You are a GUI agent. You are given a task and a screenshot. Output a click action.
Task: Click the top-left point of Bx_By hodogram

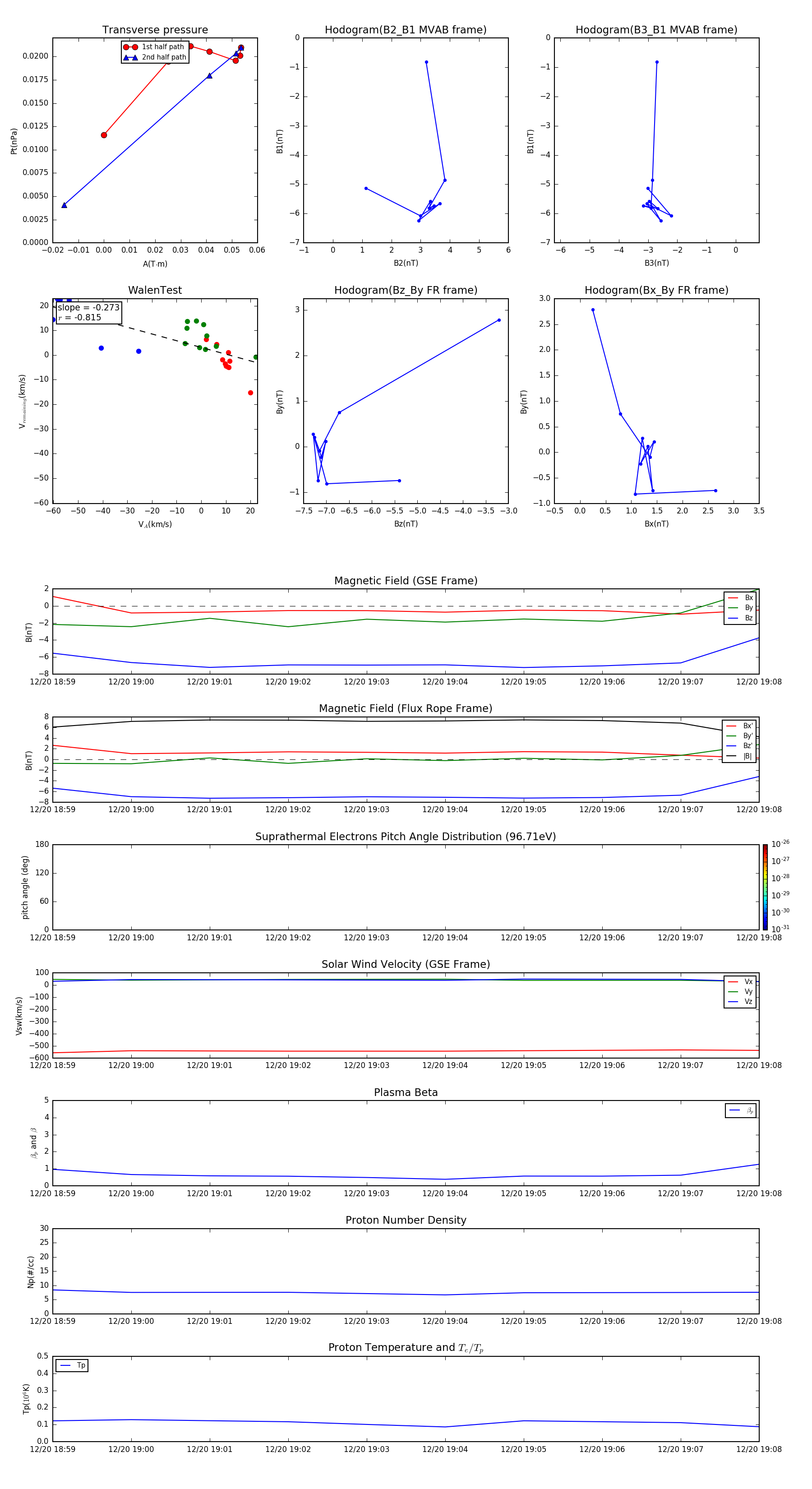point(593,310)
